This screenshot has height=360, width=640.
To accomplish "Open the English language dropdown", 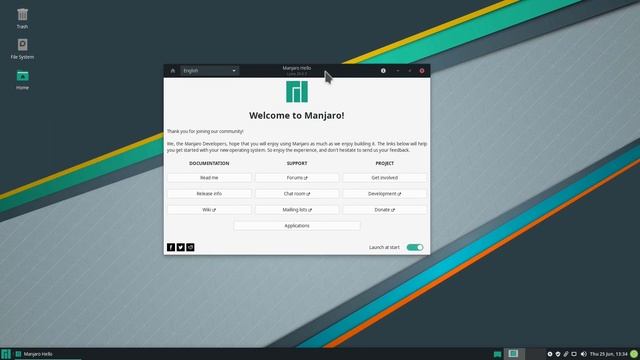I will coord(209,71).
